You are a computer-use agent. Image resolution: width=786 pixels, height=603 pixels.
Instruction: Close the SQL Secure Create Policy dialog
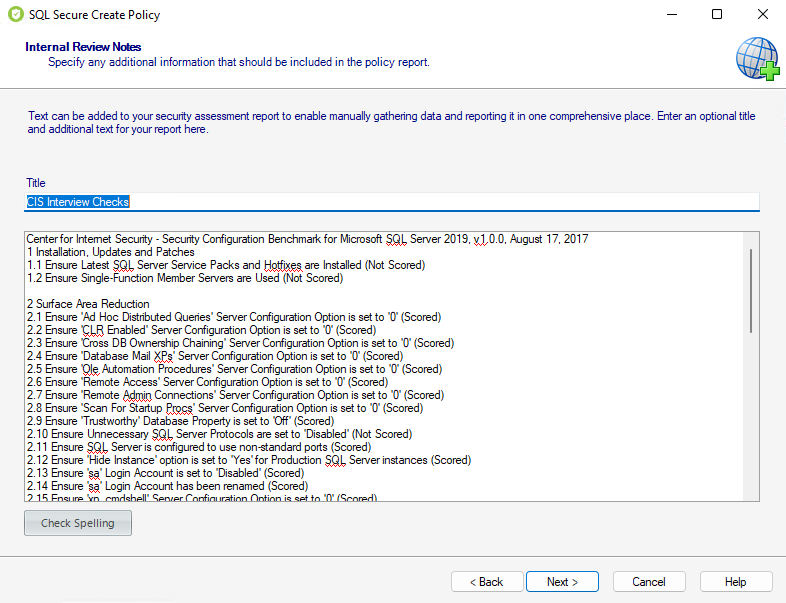coord(763,15)
